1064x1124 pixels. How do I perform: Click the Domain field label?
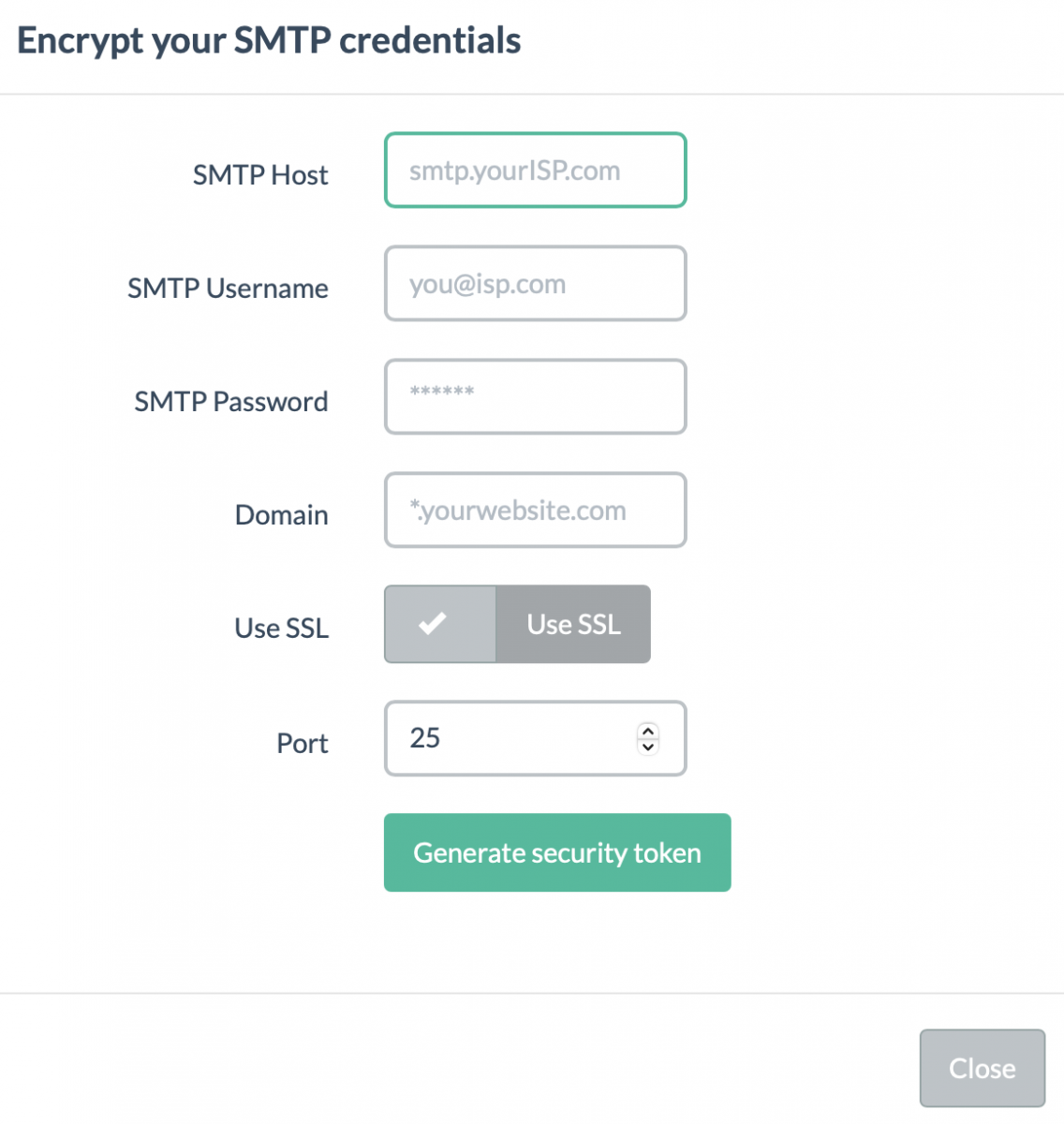pos(281,515)
